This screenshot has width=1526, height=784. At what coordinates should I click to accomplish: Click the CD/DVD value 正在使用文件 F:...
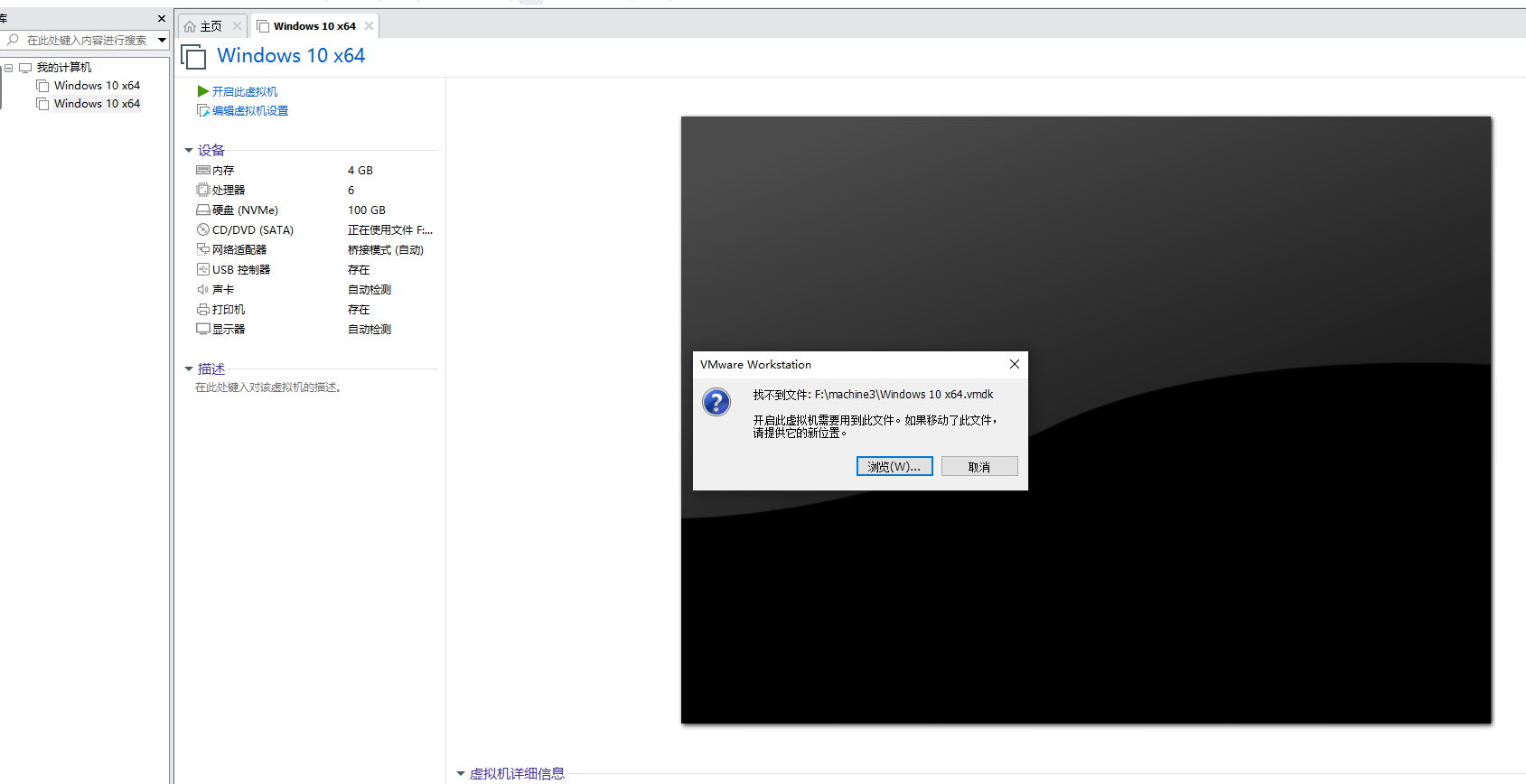tap(390, 229)
